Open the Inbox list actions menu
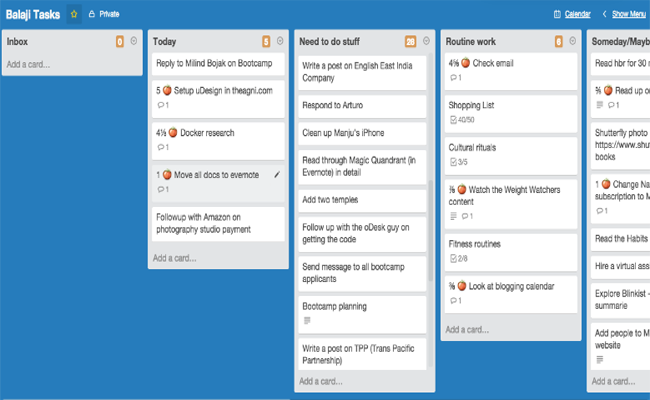 point(134,41)
